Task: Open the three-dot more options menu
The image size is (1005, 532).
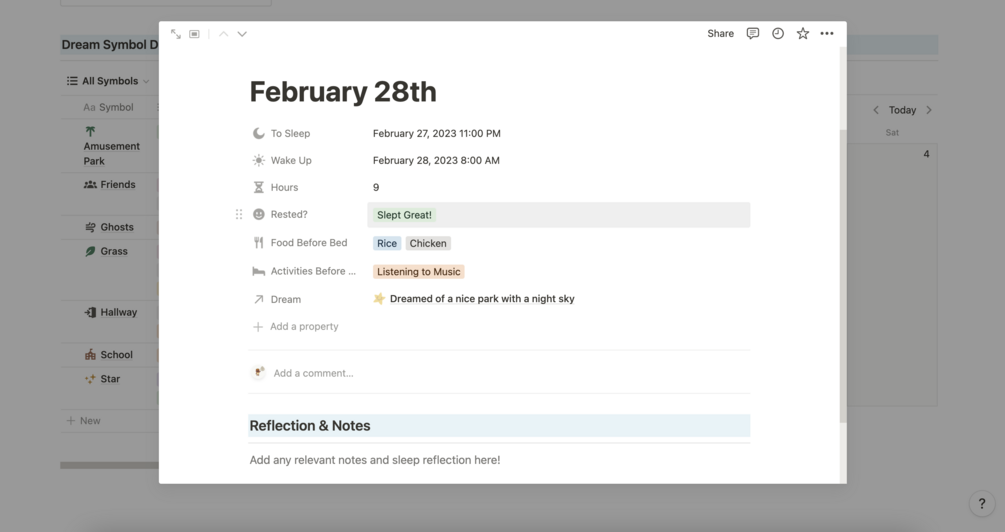Action: [x=827, y=34]
